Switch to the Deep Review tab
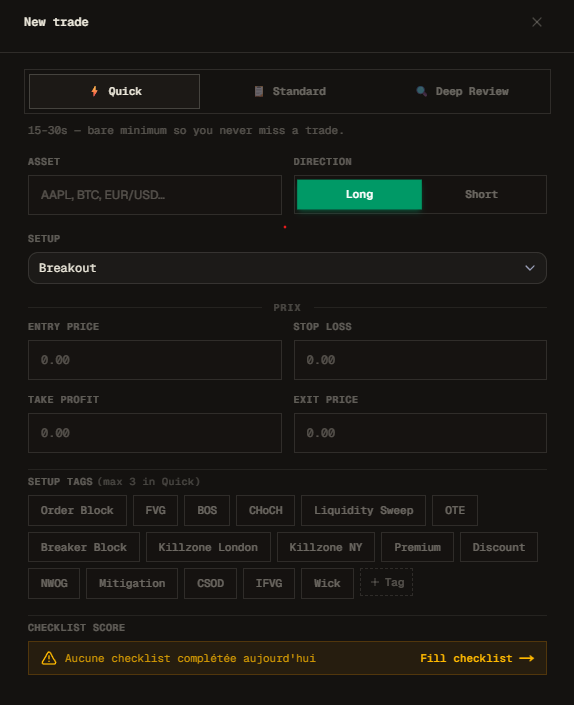 click(x=463, y=91)
